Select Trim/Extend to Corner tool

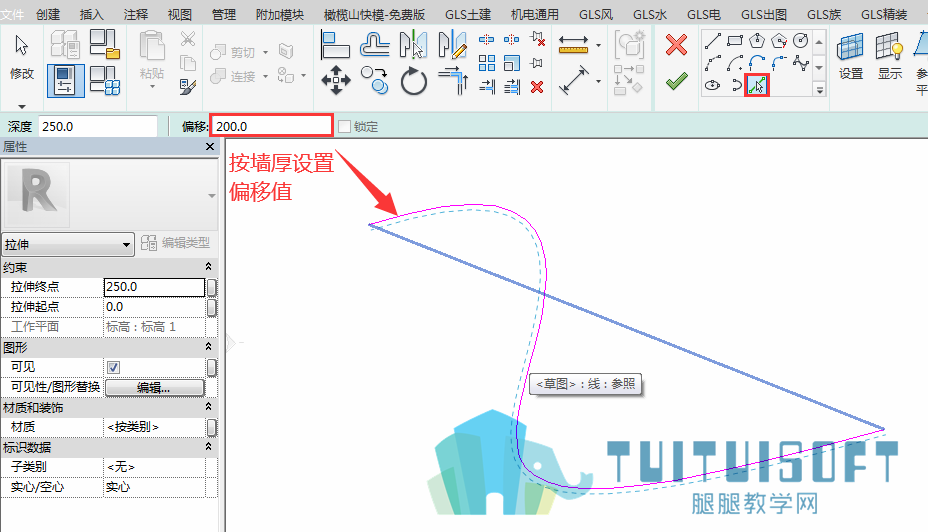coord(453,80)
